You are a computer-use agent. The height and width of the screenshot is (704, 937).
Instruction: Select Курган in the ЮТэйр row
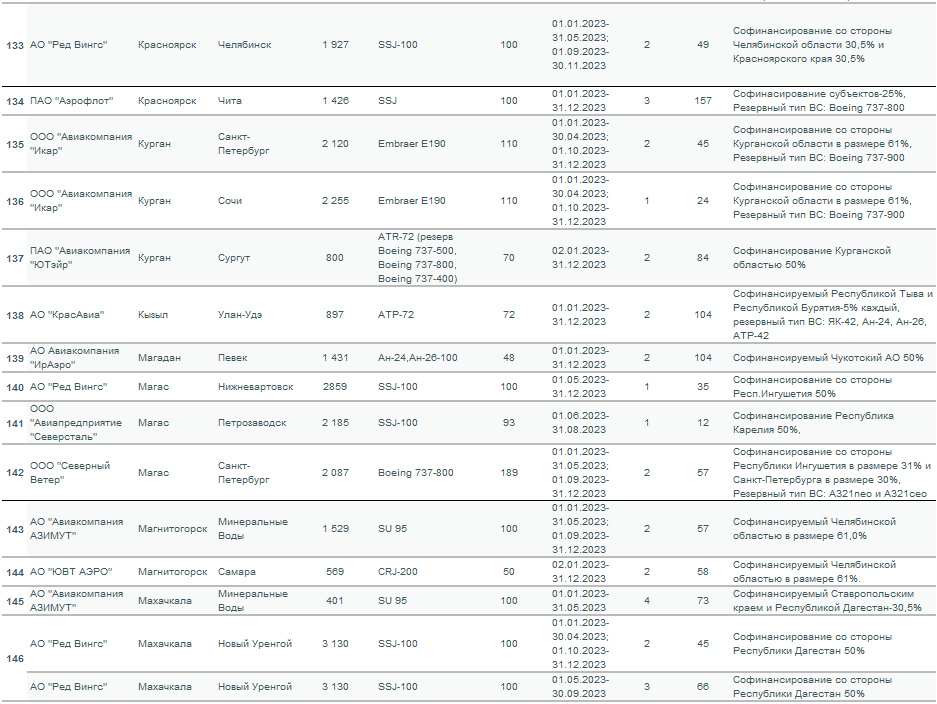tap(154, 258)
